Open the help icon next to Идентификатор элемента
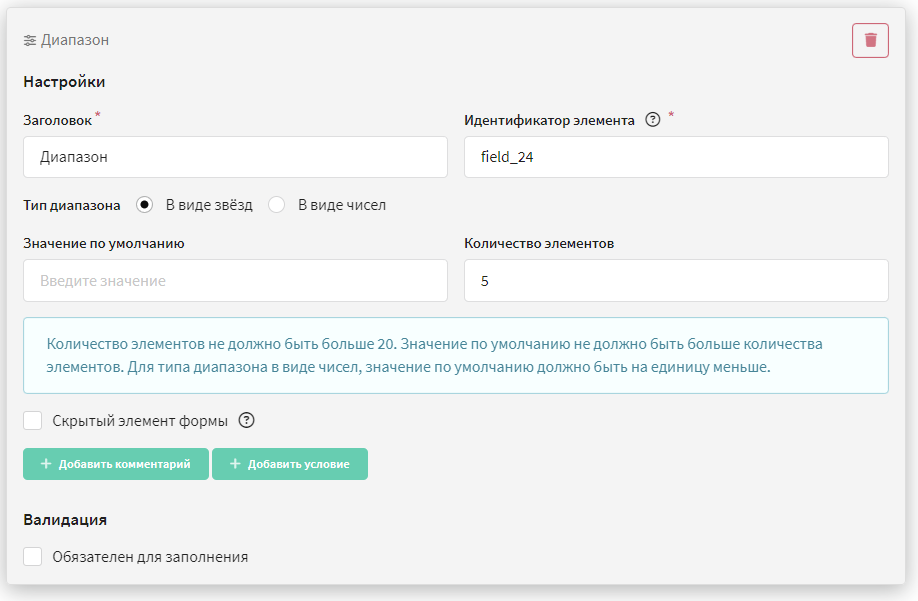918x601 pixels. [x=652, y=119]
